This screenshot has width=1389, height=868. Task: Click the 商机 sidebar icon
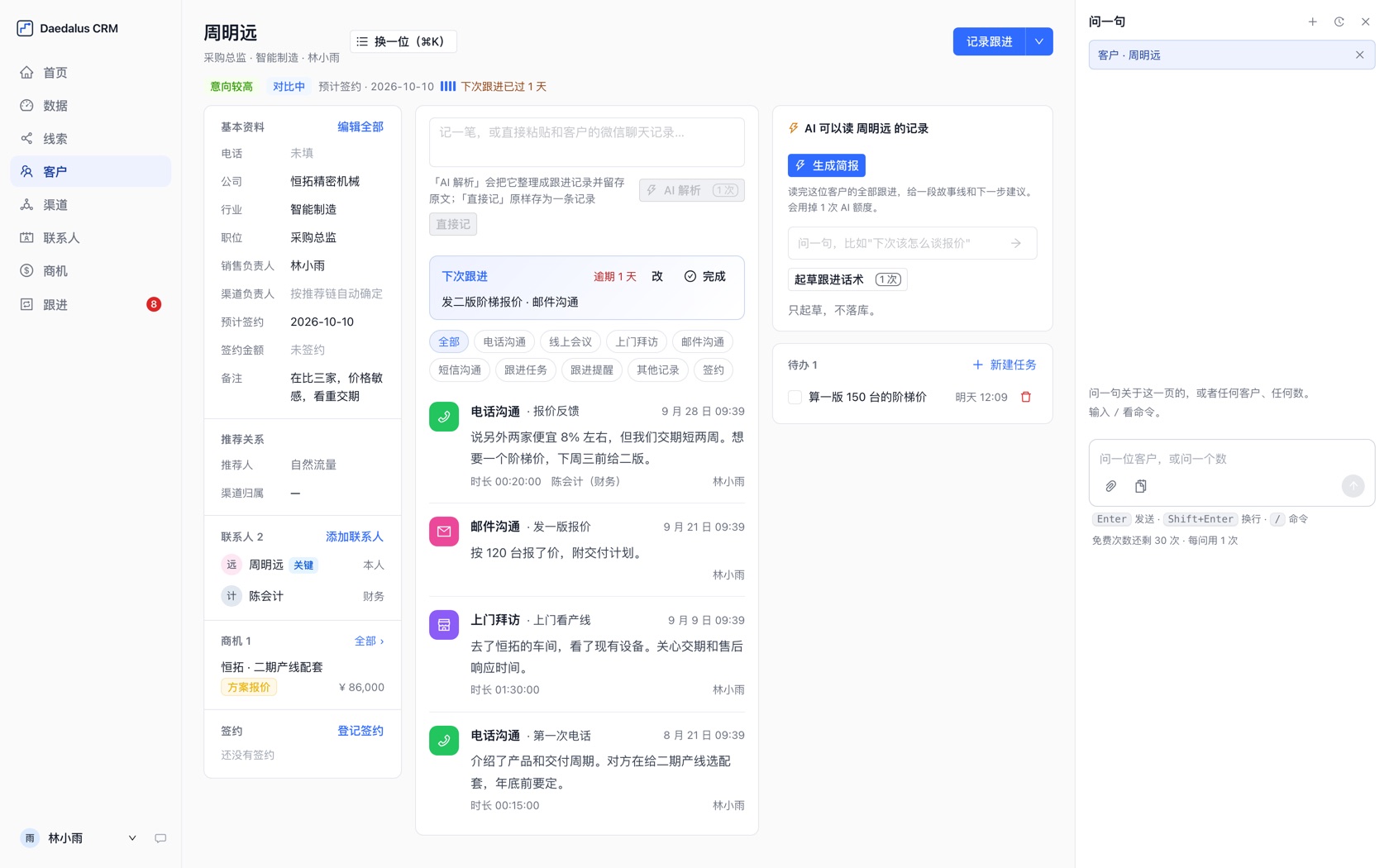point(26,271)
